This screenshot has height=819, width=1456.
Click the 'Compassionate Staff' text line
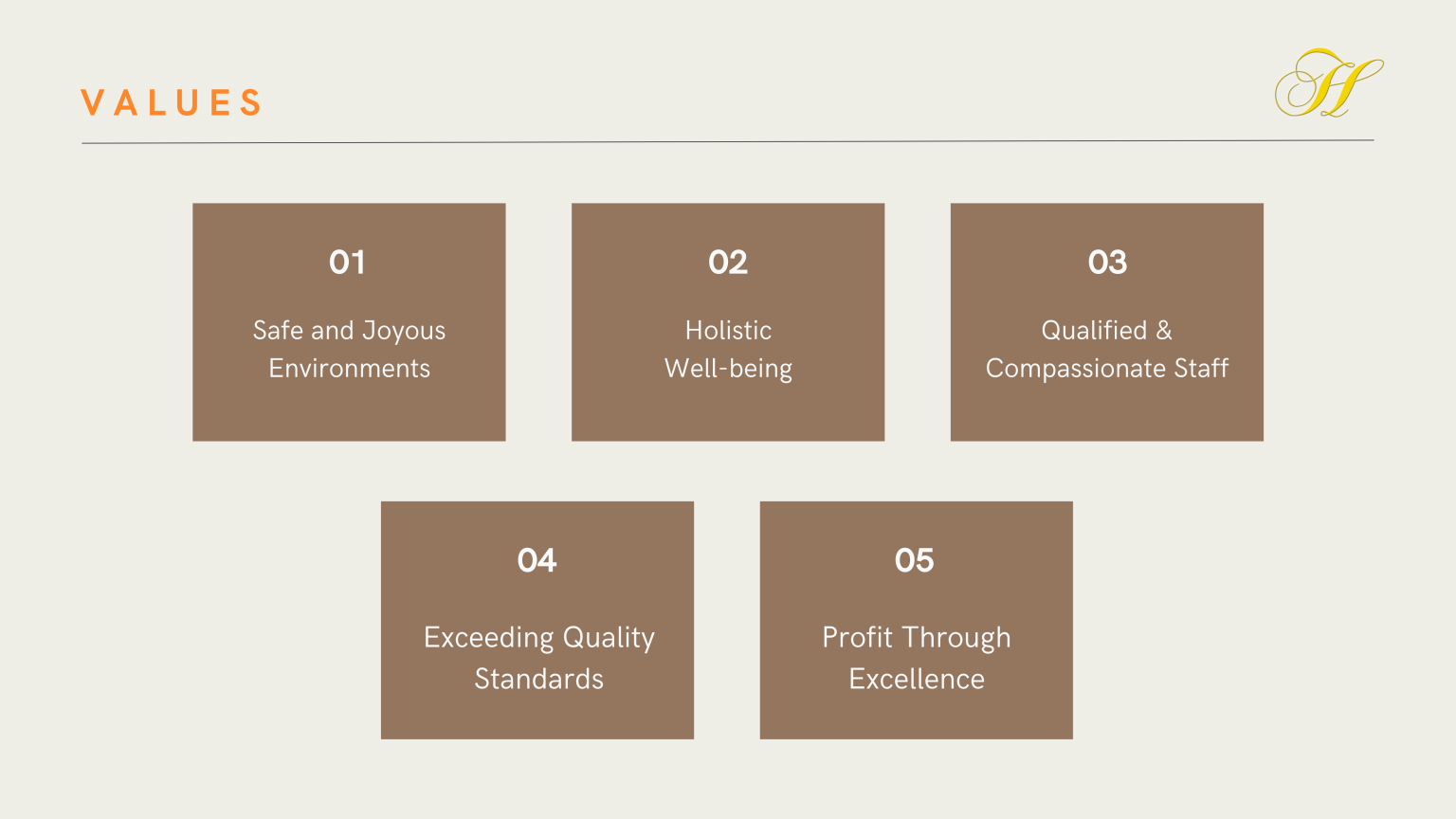pos(1107,369)
